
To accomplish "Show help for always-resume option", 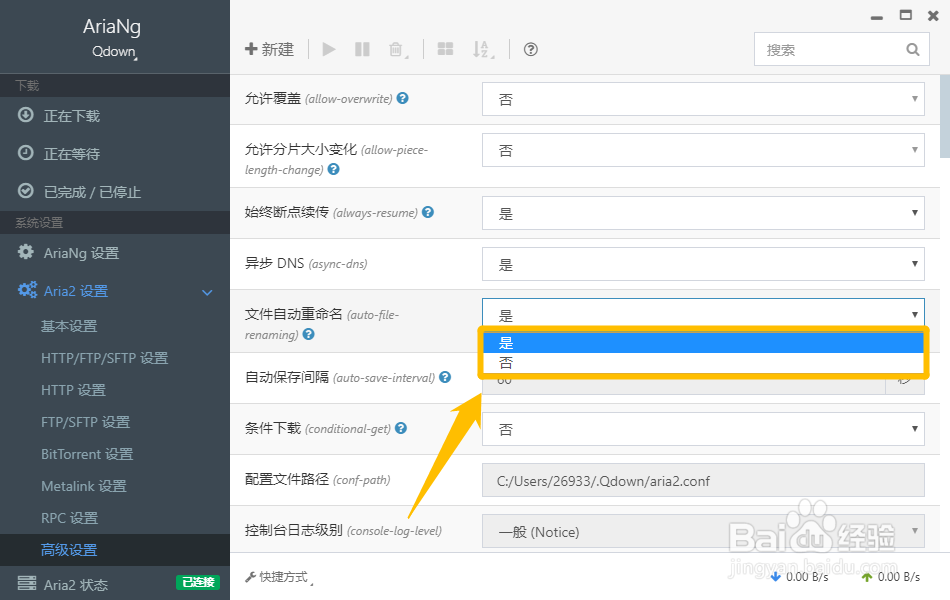I will point(428,212).
